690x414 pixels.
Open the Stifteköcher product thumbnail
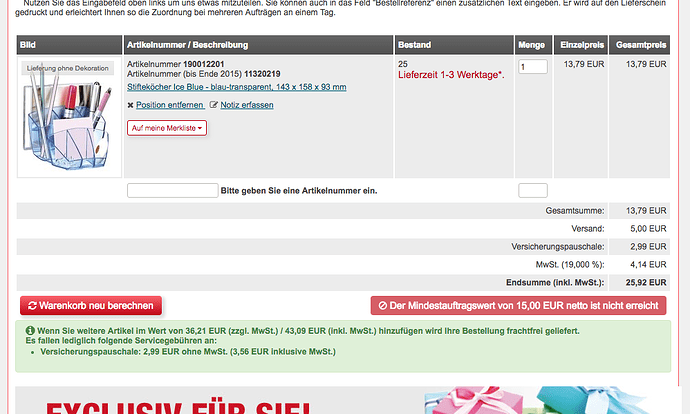pyautogui.click(x=67, y=117)
